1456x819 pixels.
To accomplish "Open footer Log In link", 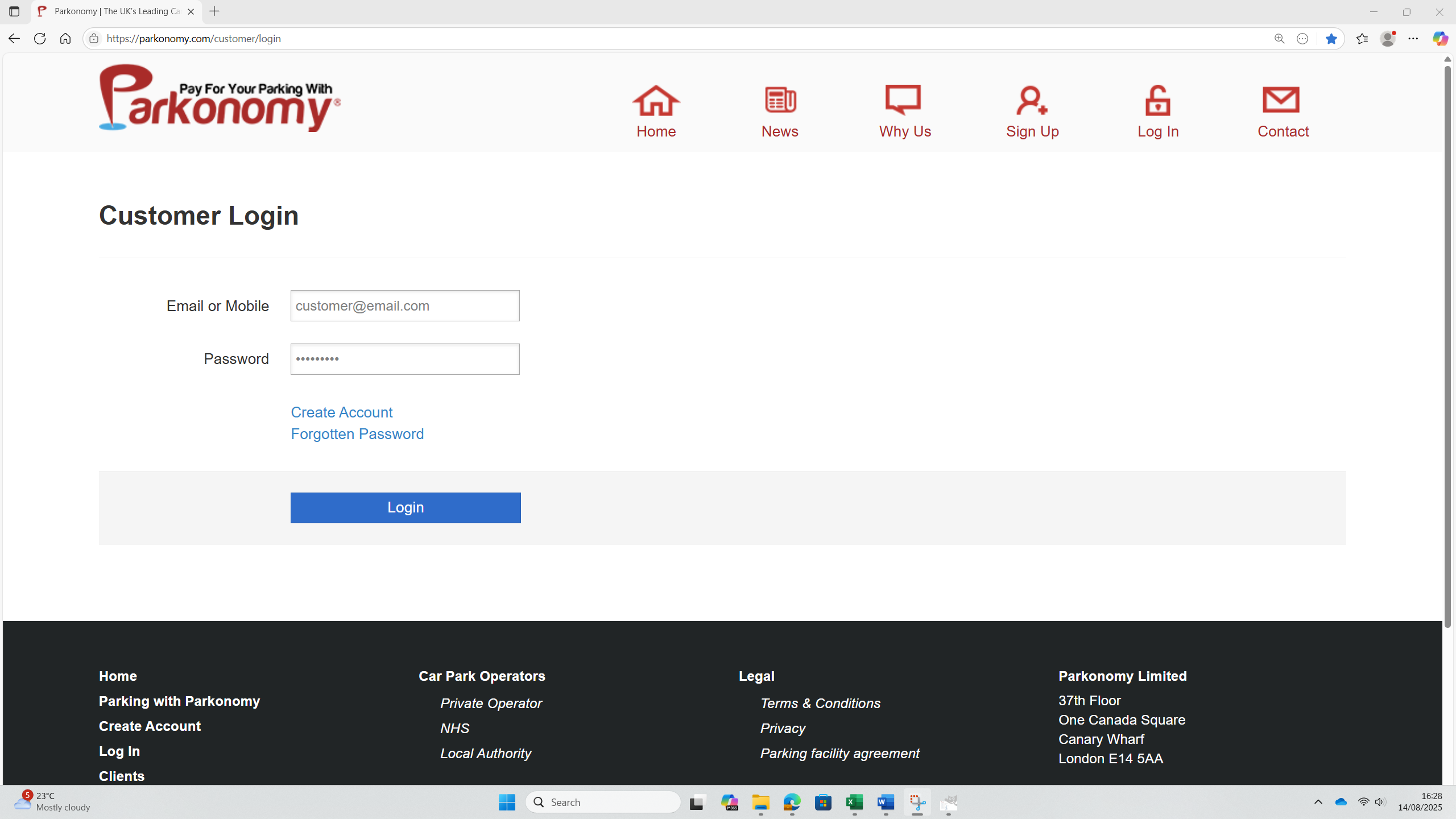I will pos(119,751).
